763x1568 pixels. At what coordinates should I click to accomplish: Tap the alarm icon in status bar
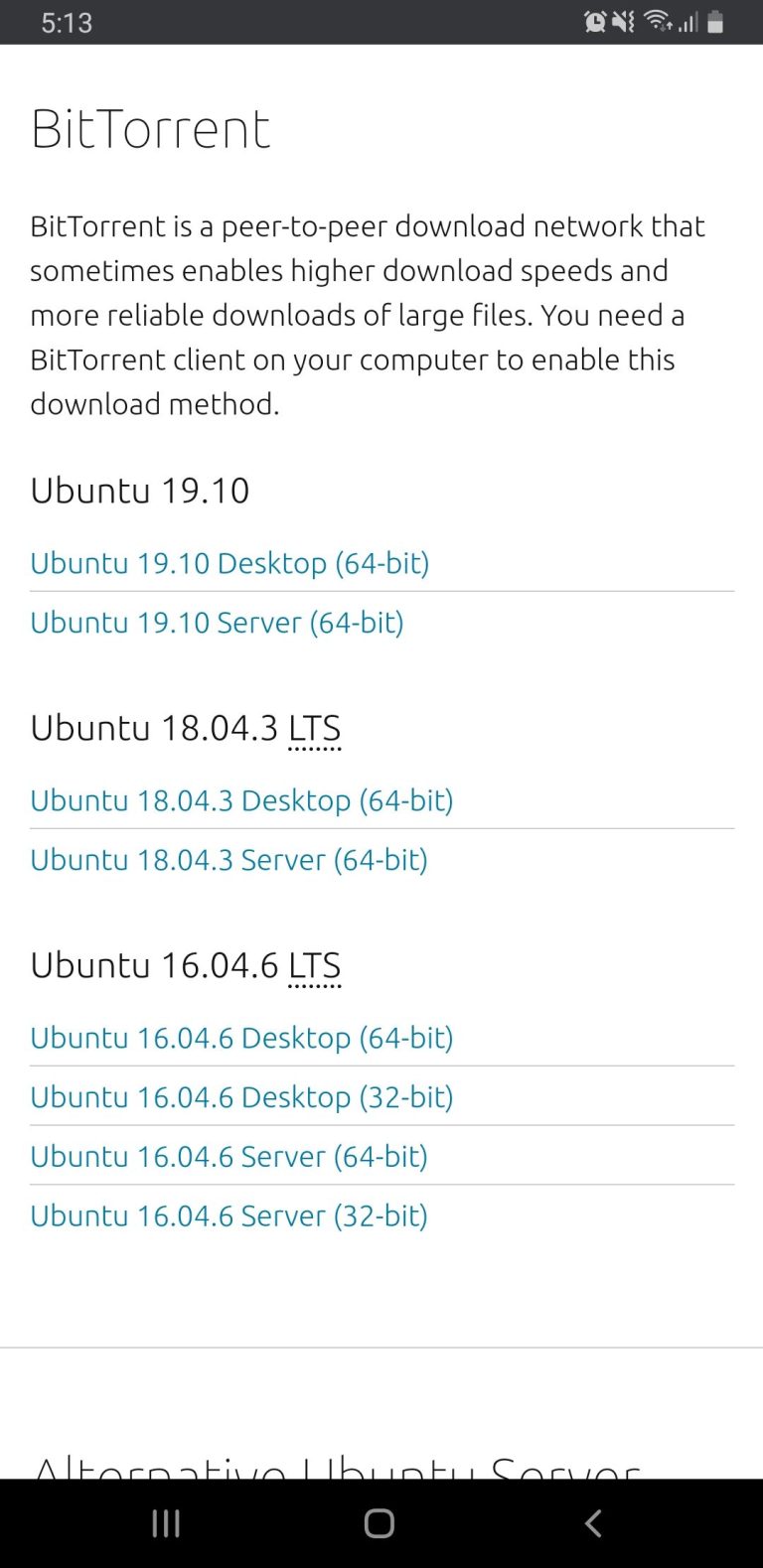pyautogui.click(x=595, y=22)
